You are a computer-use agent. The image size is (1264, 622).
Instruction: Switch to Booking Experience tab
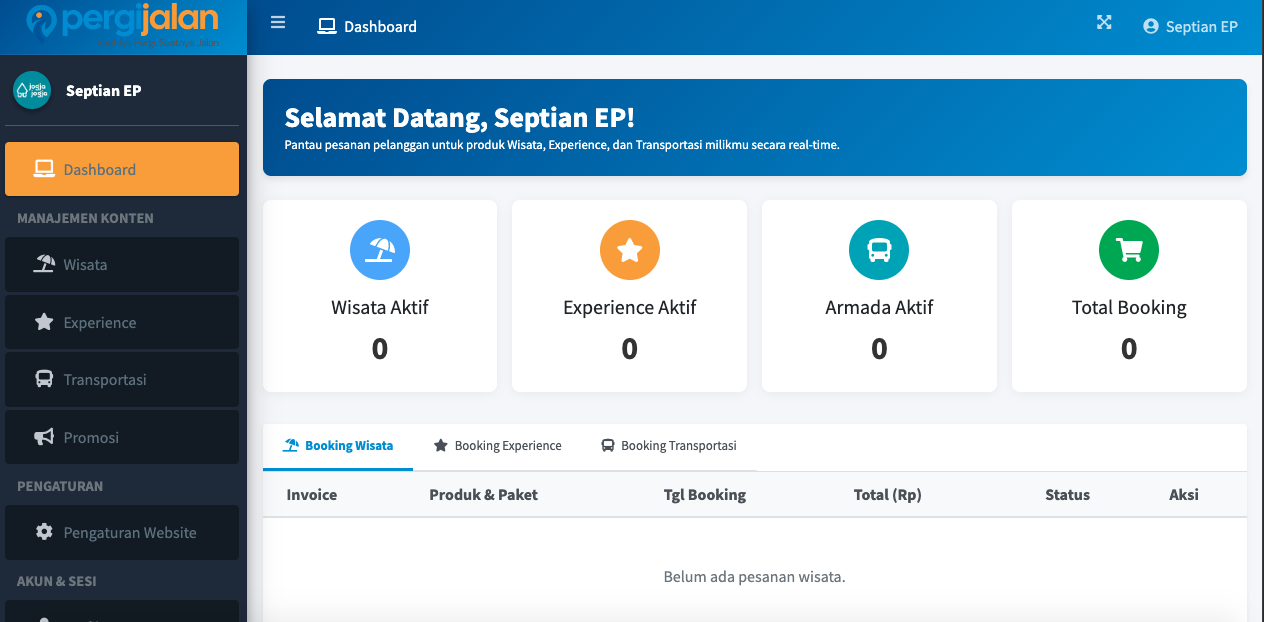[497, 446]
